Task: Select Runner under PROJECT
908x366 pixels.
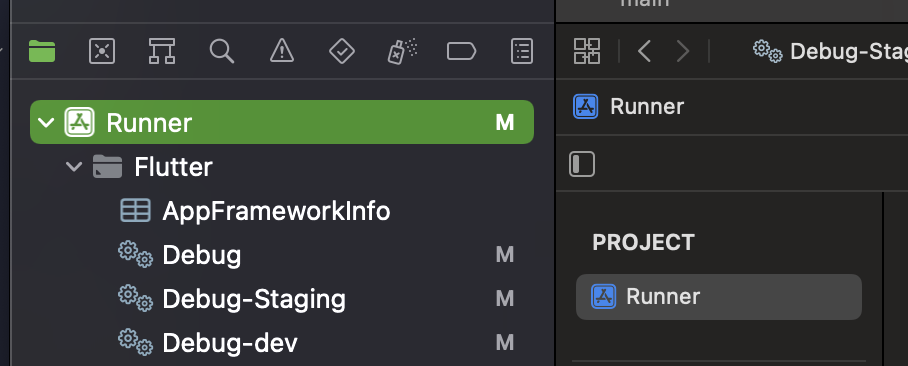Action: click(x=719, y=297)
